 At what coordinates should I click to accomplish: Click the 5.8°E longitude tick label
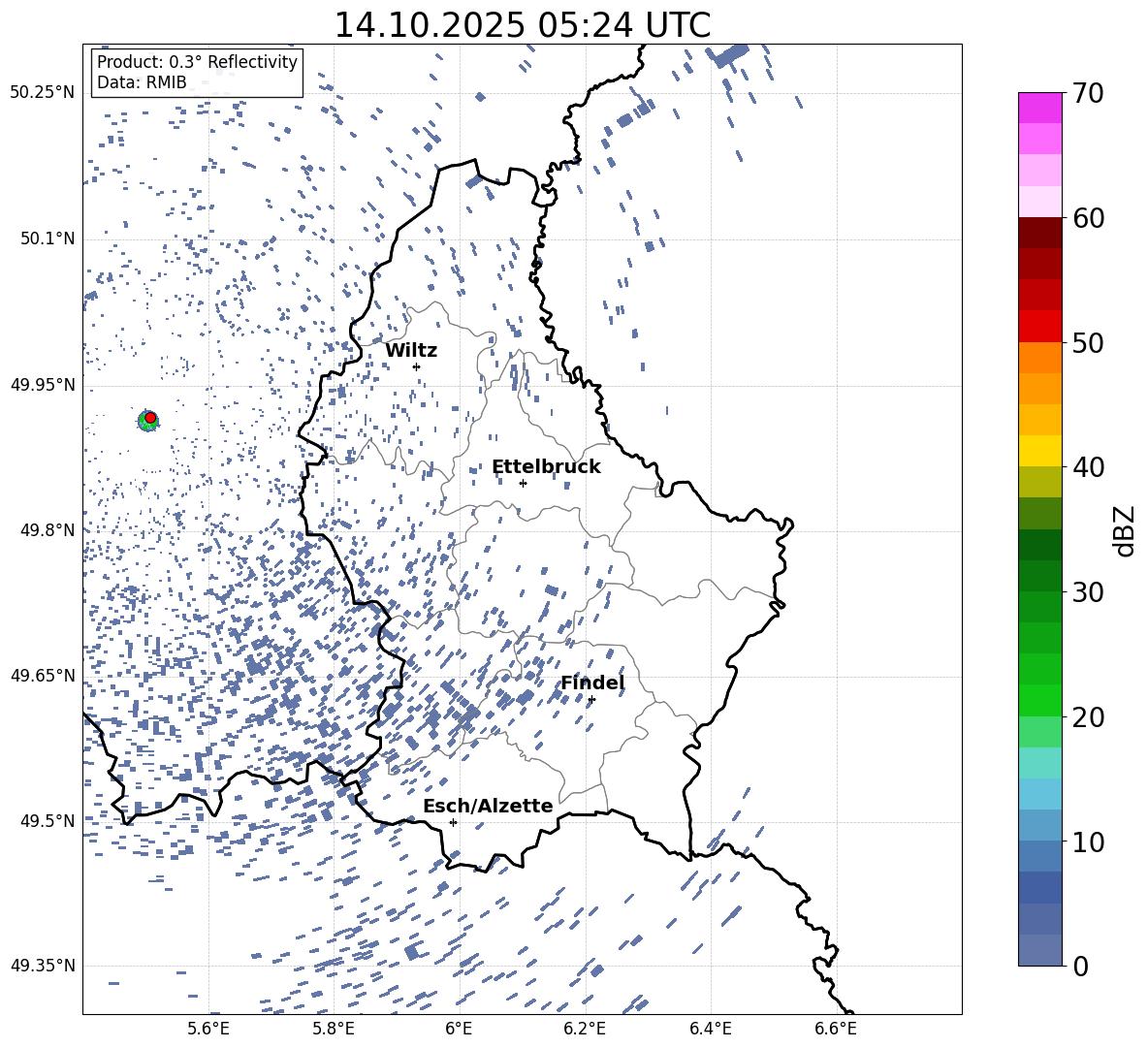coord(334,1030)
